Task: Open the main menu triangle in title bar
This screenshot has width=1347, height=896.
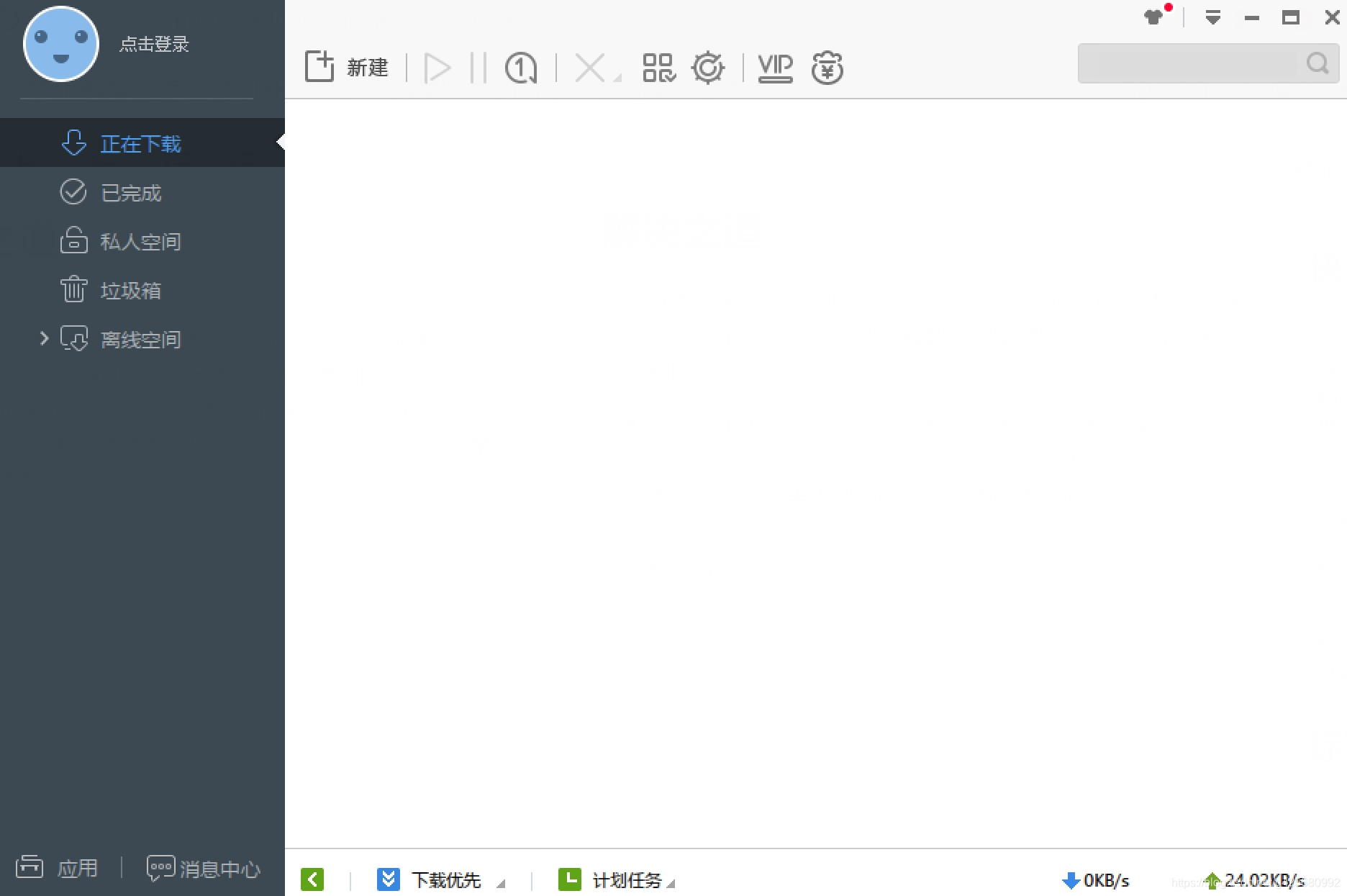Action: point(1213,17)
